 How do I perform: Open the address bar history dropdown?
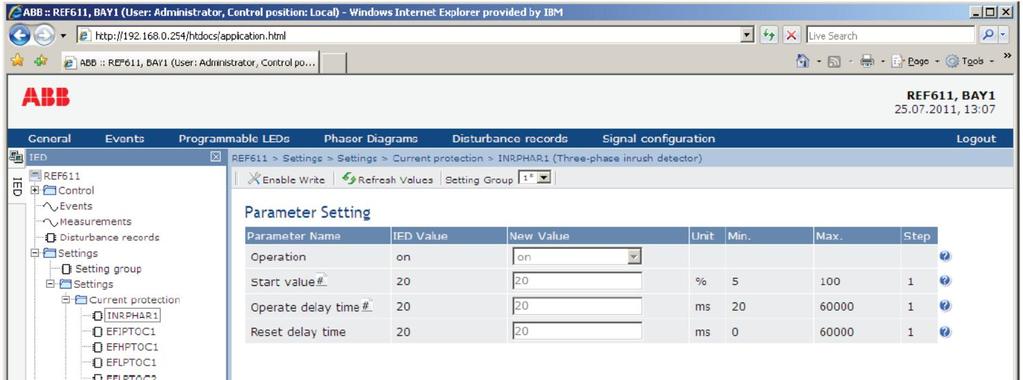click(748, 35)
